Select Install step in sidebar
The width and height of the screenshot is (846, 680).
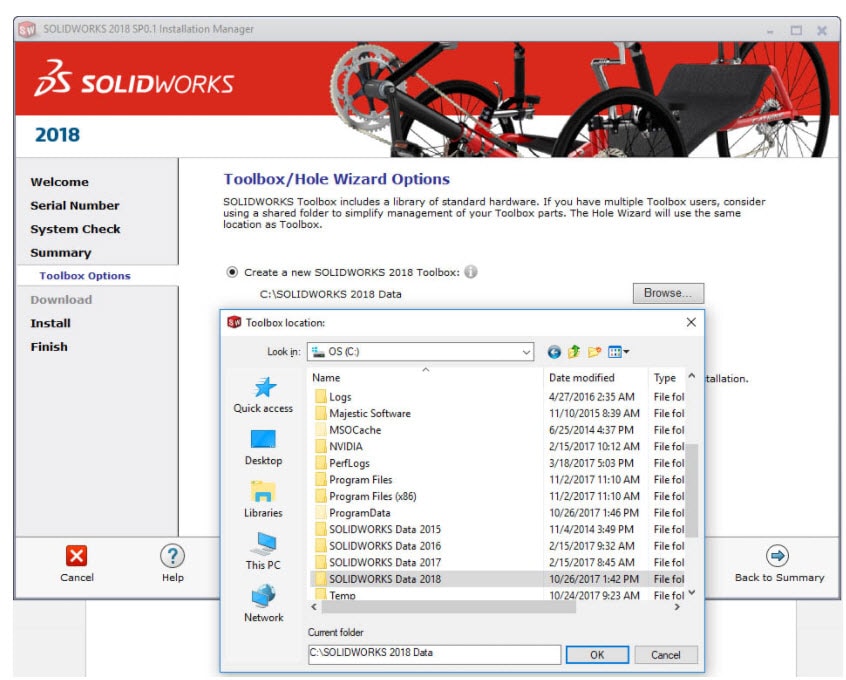(51, 323)
